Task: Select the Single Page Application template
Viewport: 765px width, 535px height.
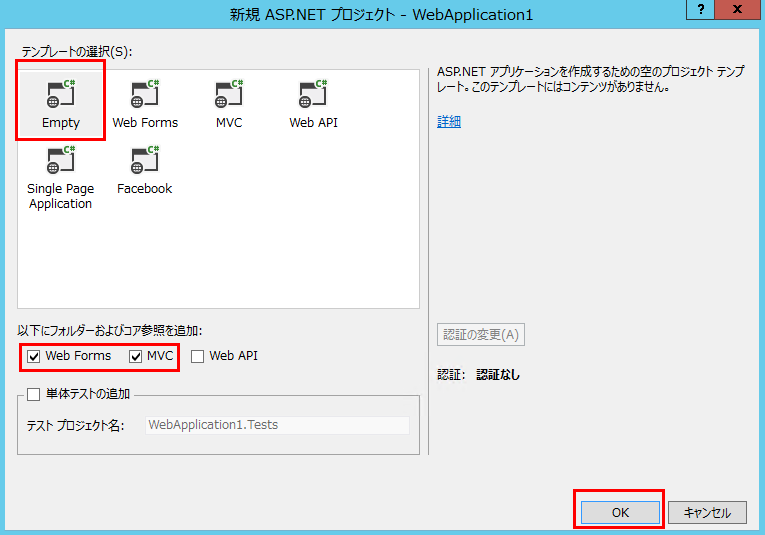Action: 60,178
